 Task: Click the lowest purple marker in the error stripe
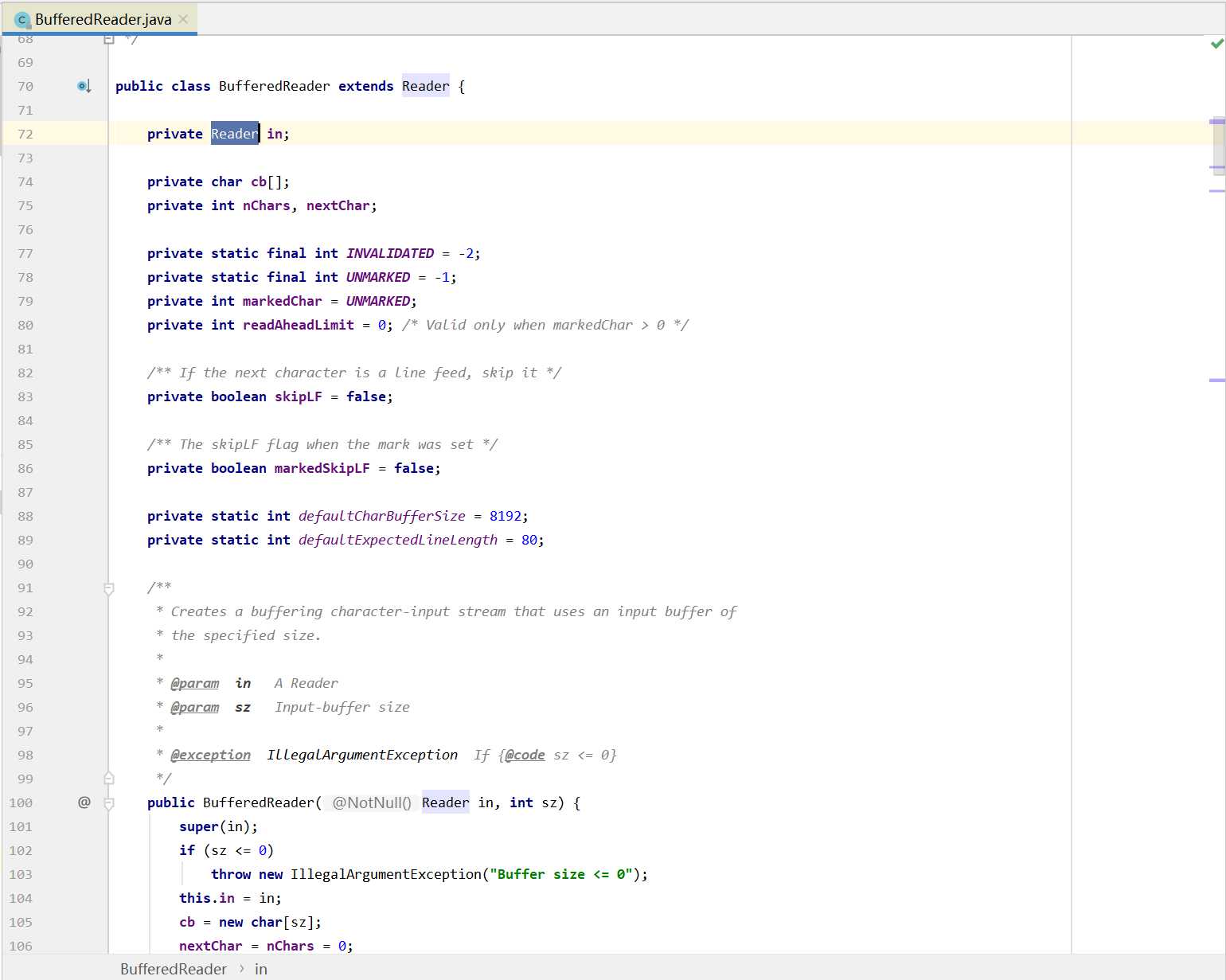click(1217, 381)
